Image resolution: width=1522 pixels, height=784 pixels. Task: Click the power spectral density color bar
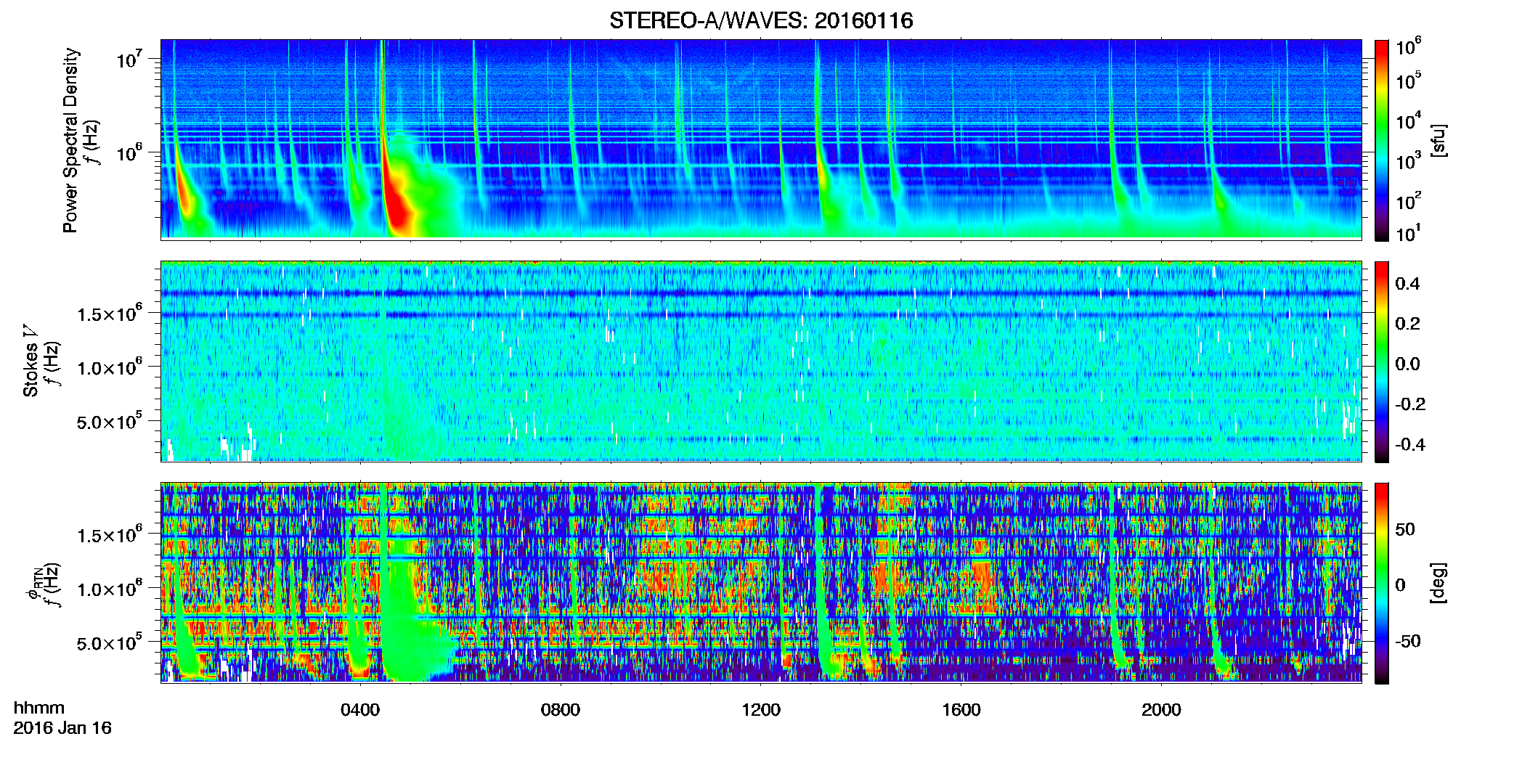tap(1381, 140)
